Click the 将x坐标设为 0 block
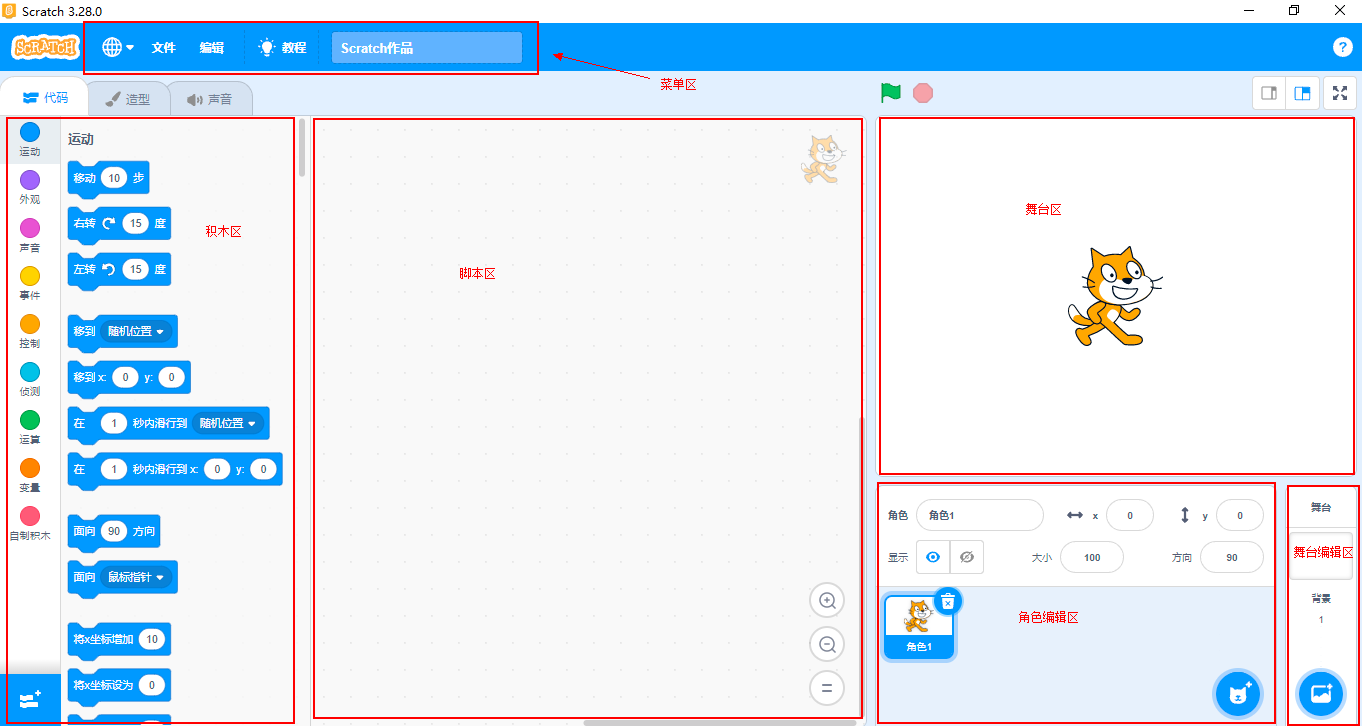Image resolution: width=1362 pixels, height=726 pixels. [x=119, y=685]
